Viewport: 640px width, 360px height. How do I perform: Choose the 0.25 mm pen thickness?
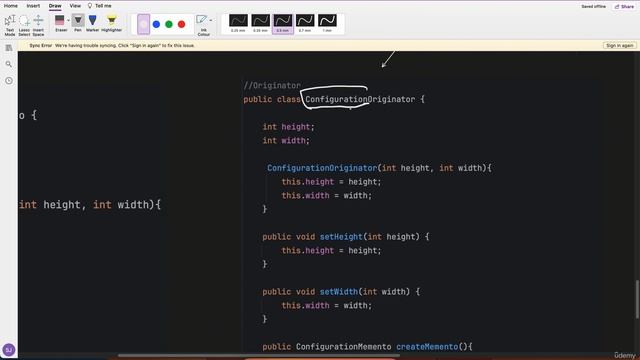click(x=238, y=23)
